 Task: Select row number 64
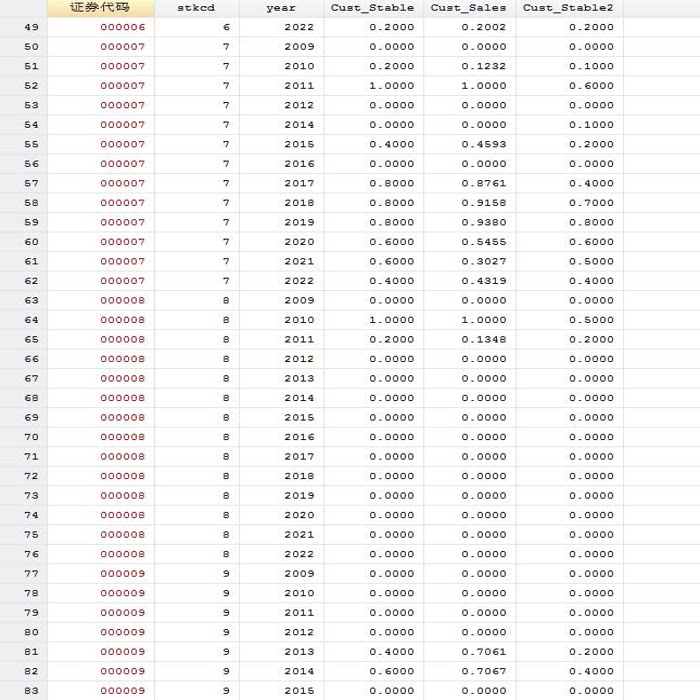click(30, 320)
